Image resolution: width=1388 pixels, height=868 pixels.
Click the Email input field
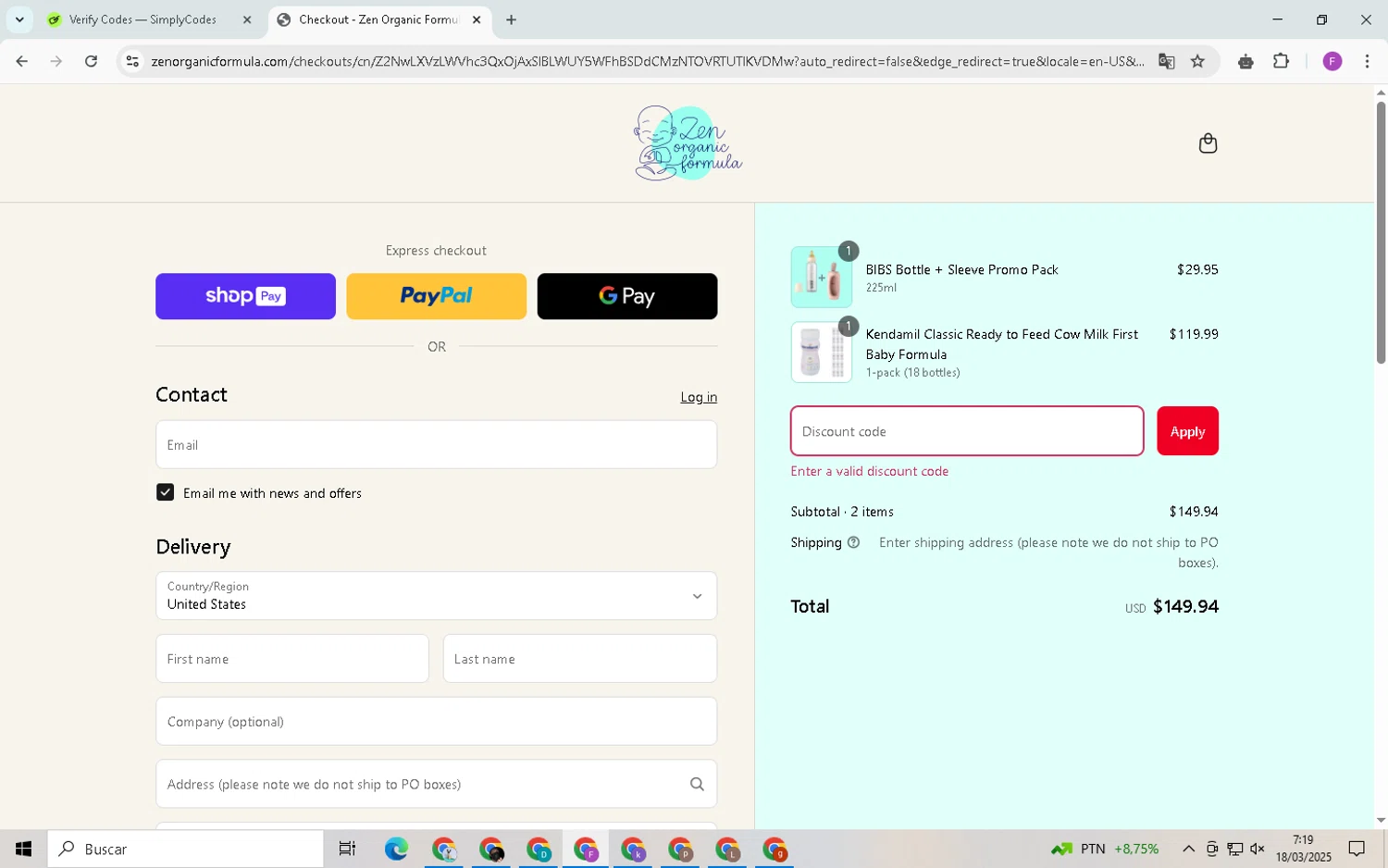(x=436, y=444)
